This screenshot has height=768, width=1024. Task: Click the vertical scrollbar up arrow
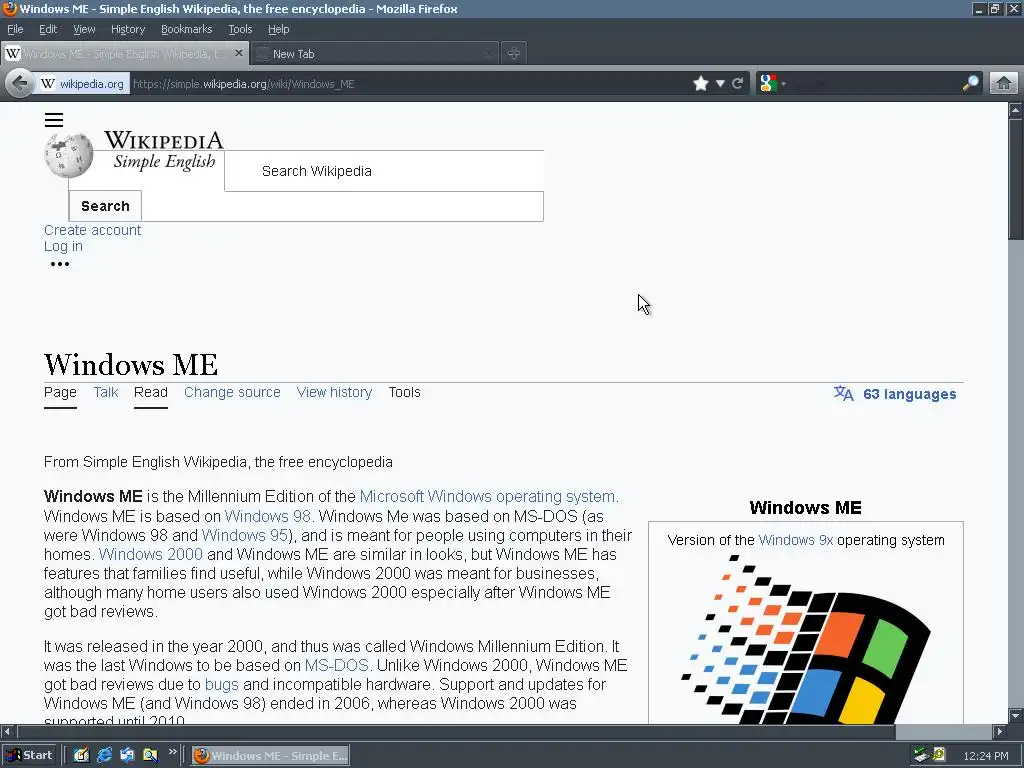pyautogui.click(x=1016, y=110)
